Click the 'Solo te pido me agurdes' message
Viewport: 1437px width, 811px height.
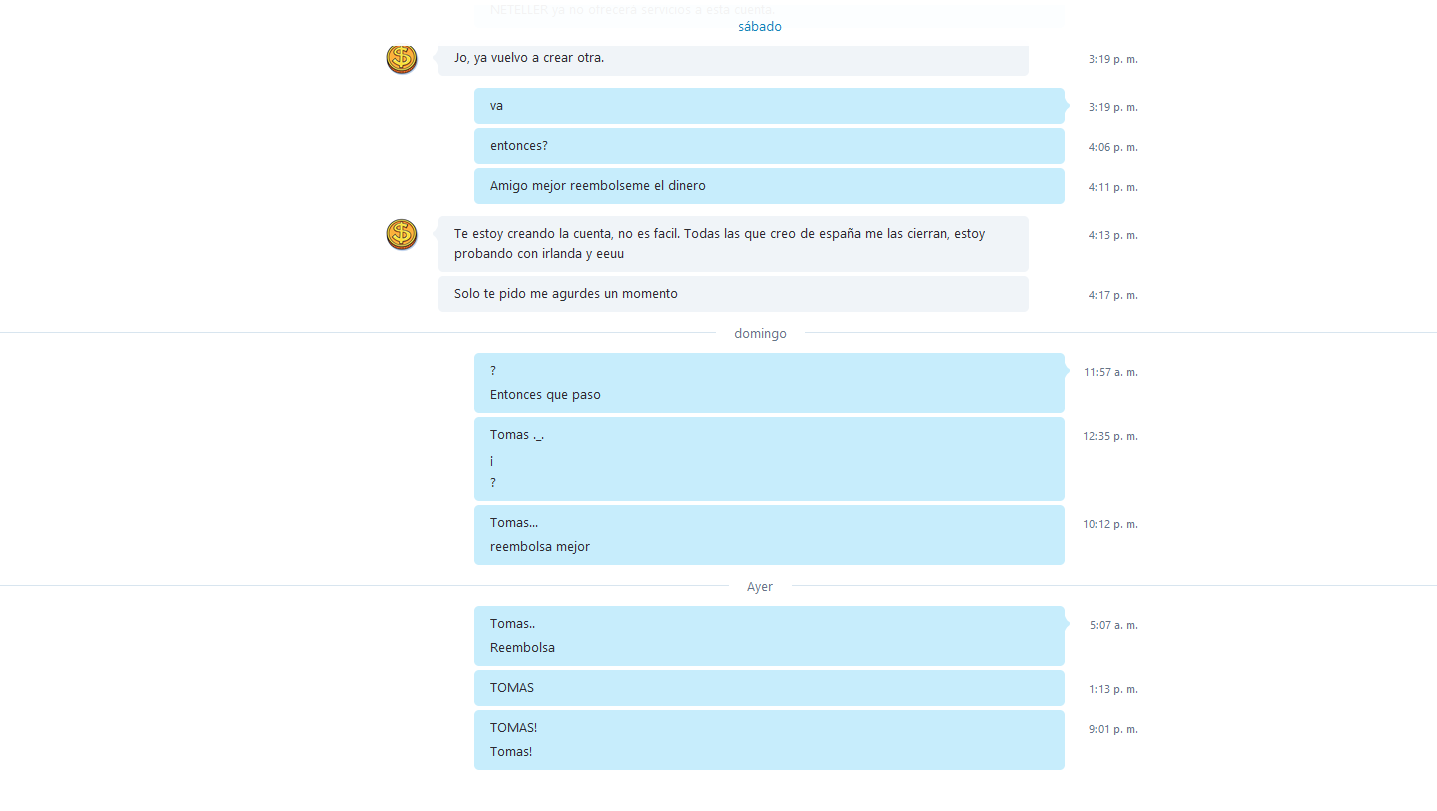click(733, 294)
